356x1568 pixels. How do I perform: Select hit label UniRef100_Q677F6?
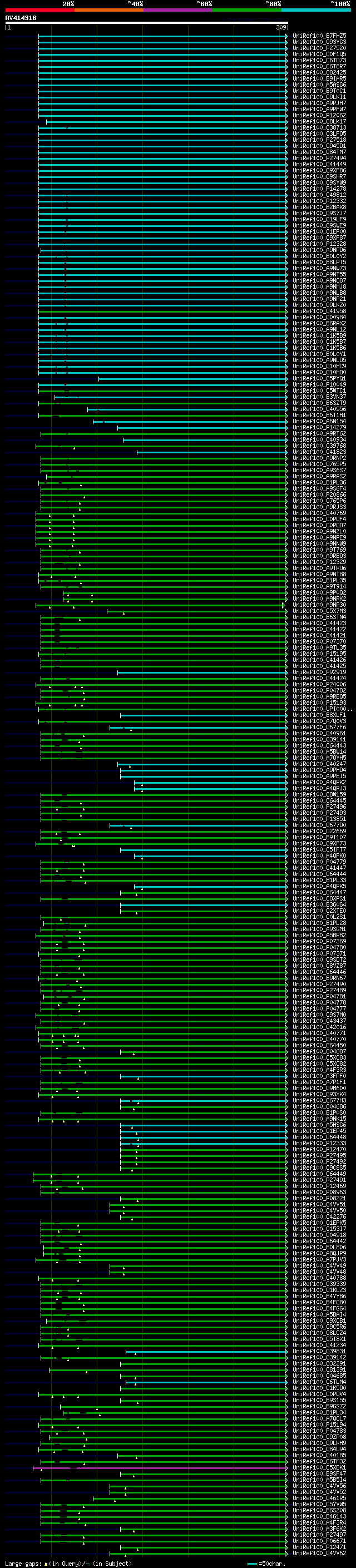tap(319, 727)
